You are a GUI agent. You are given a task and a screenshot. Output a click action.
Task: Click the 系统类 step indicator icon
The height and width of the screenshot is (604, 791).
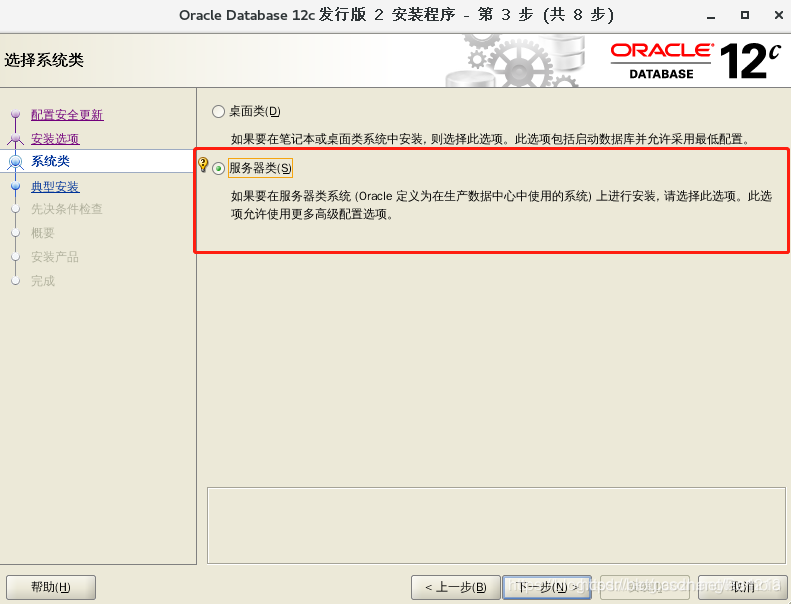coord(16,162)
